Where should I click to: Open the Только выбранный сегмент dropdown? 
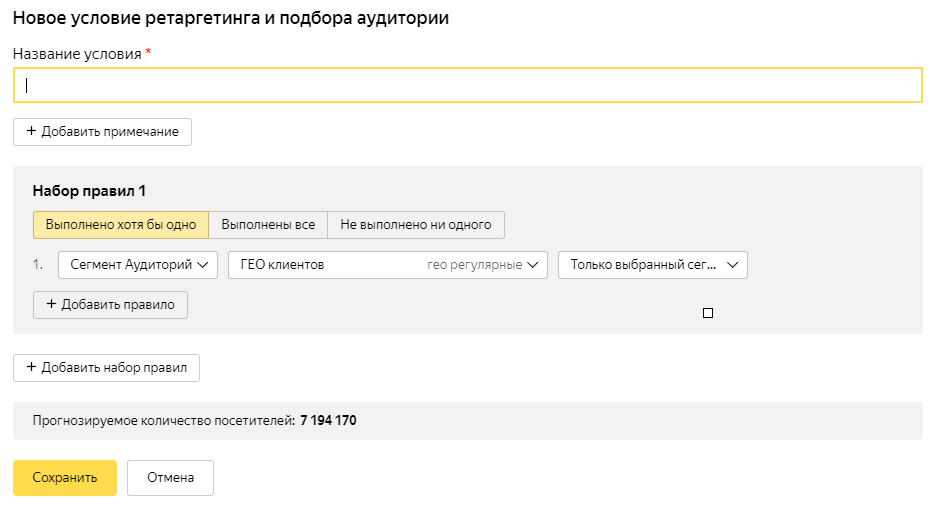point(652,265)
